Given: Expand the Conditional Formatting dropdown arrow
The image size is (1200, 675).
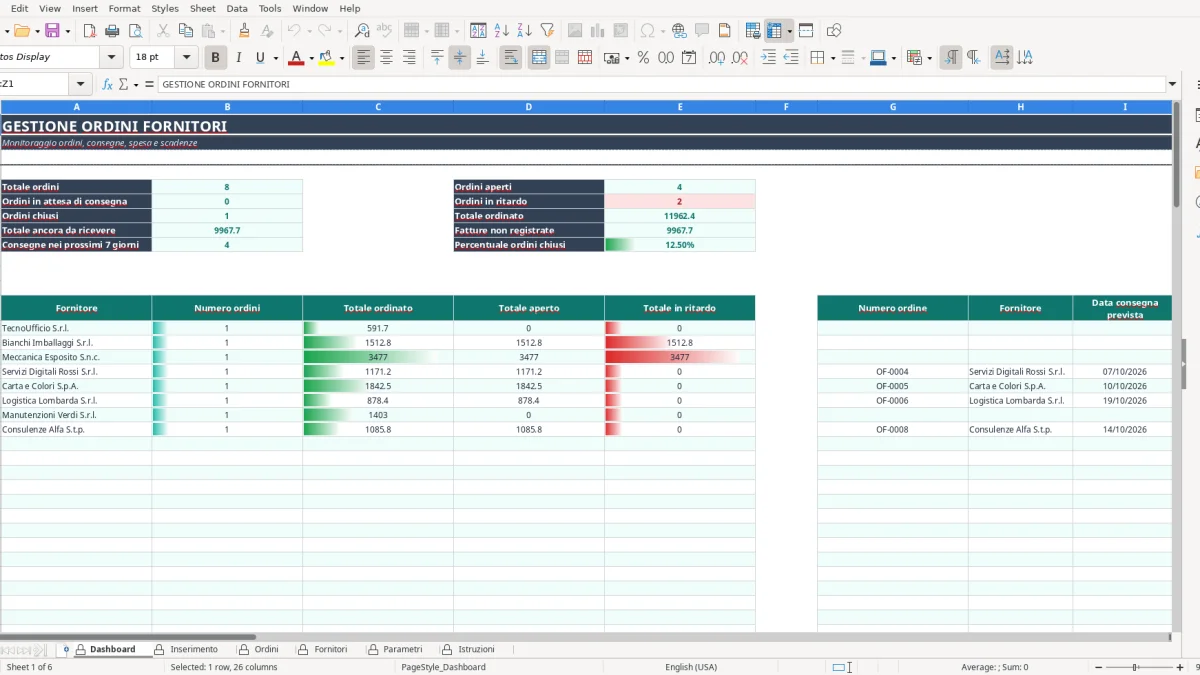Looking at the screenshot, I should coord(929,58).
